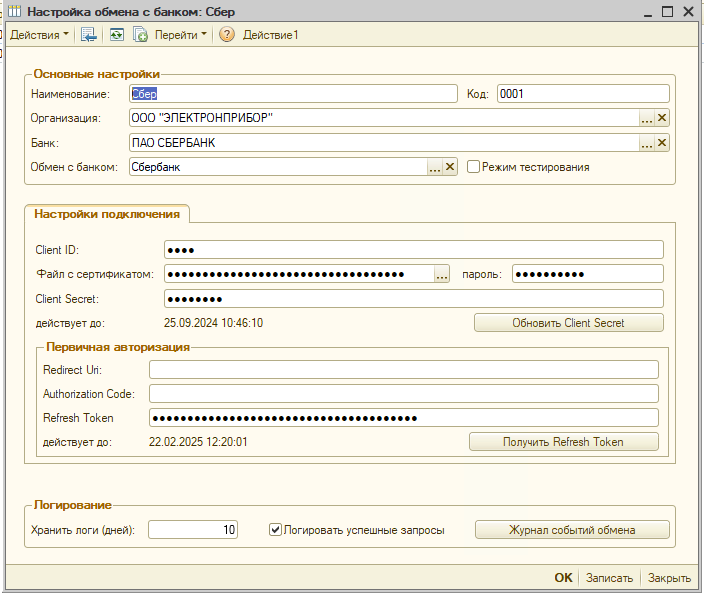Screen dimensions: 704x595
Task: Click the first toolbar icon after Действия
Action: click(89, 35)
